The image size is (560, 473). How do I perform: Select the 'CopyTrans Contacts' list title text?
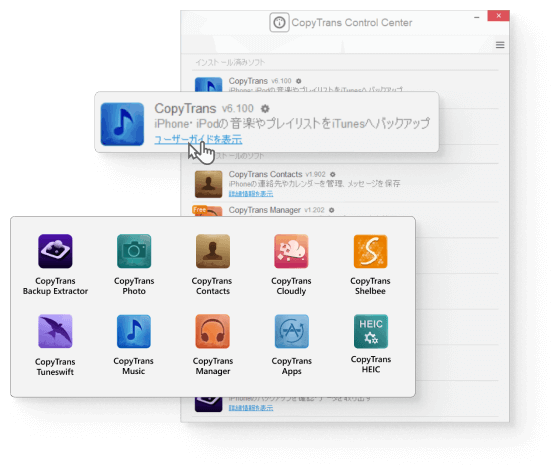[x=265, y=174]
